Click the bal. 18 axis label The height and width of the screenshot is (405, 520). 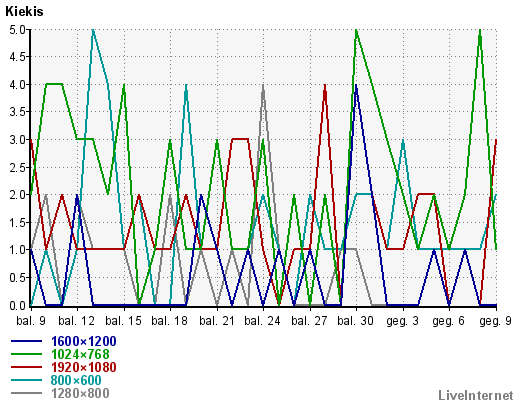coord(170,321)
